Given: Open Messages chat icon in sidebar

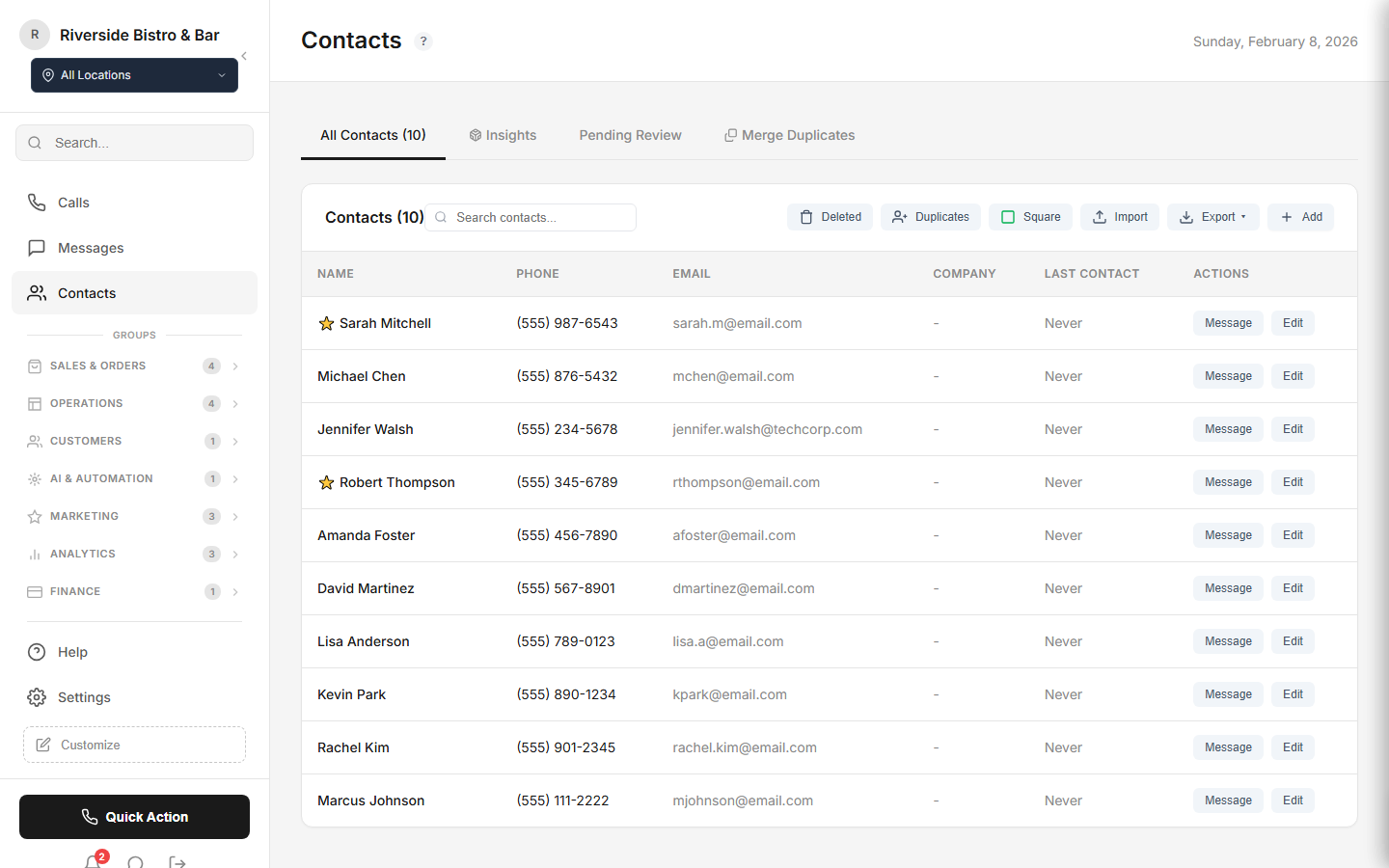Looking at the screenshot, I should pyautogui.click(x=37, y=248).
